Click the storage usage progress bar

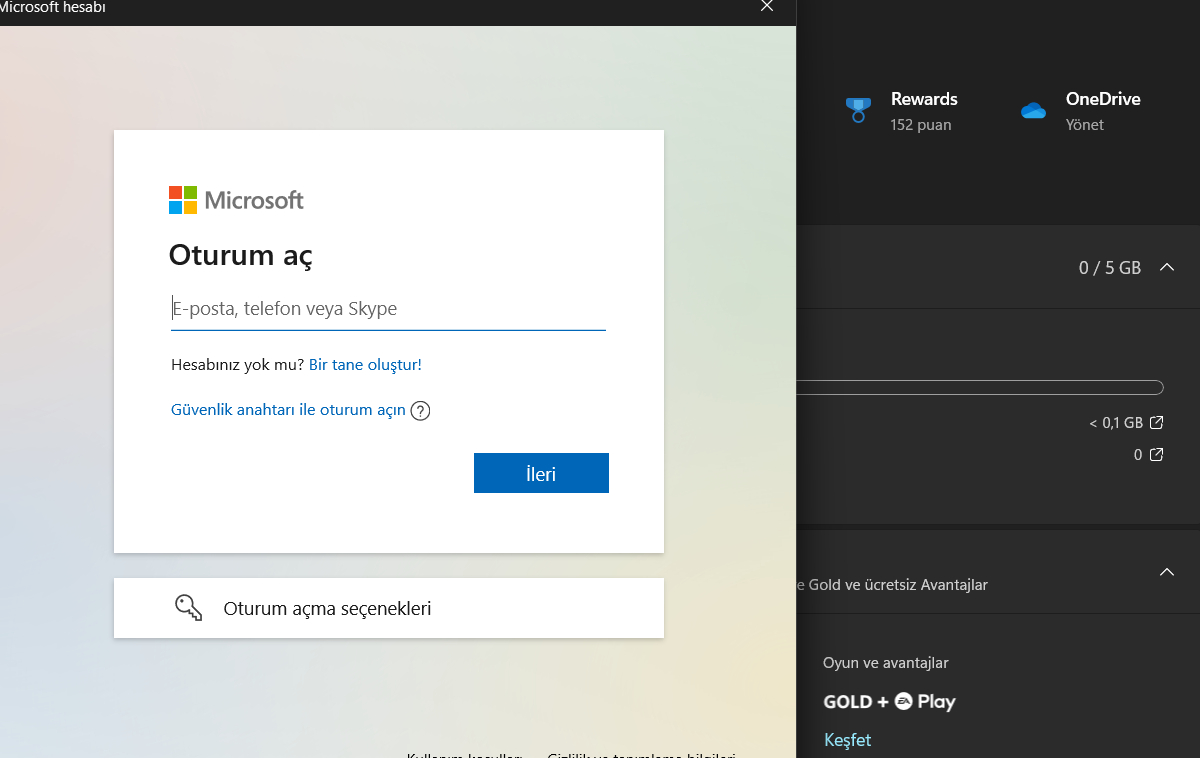[x=980, y=387]
